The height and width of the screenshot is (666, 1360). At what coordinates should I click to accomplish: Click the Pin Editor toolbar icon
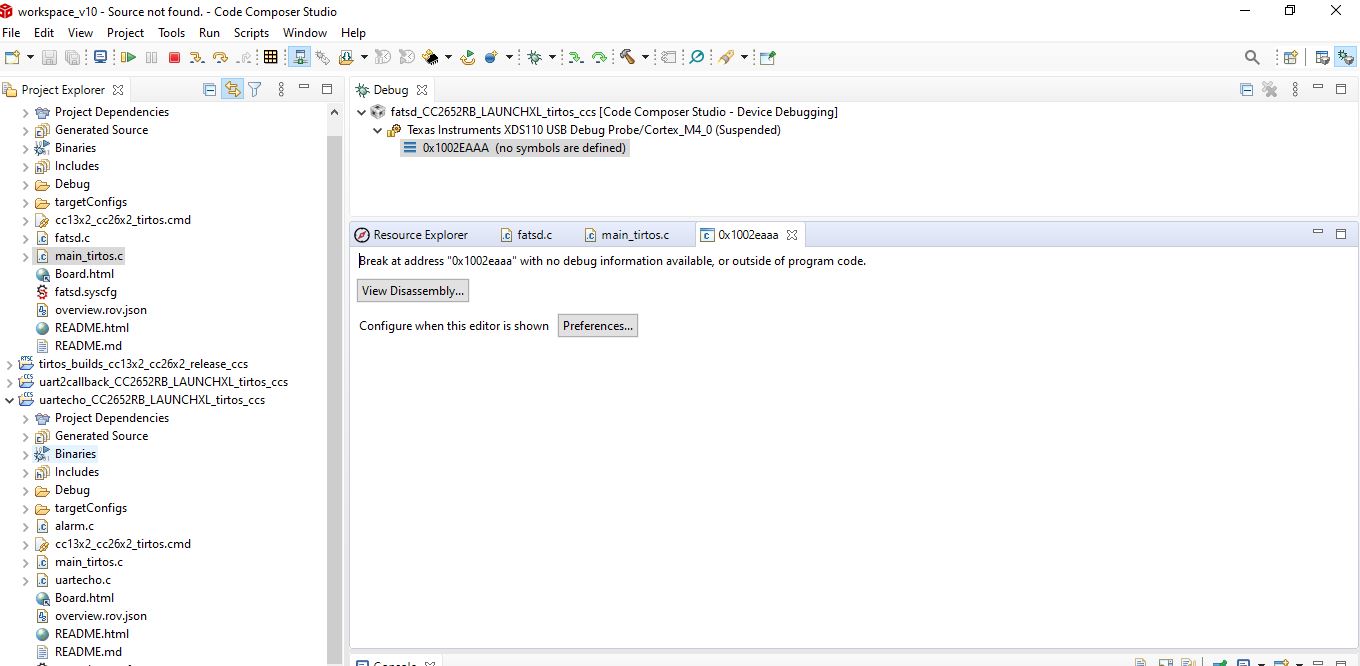[767, 57]
